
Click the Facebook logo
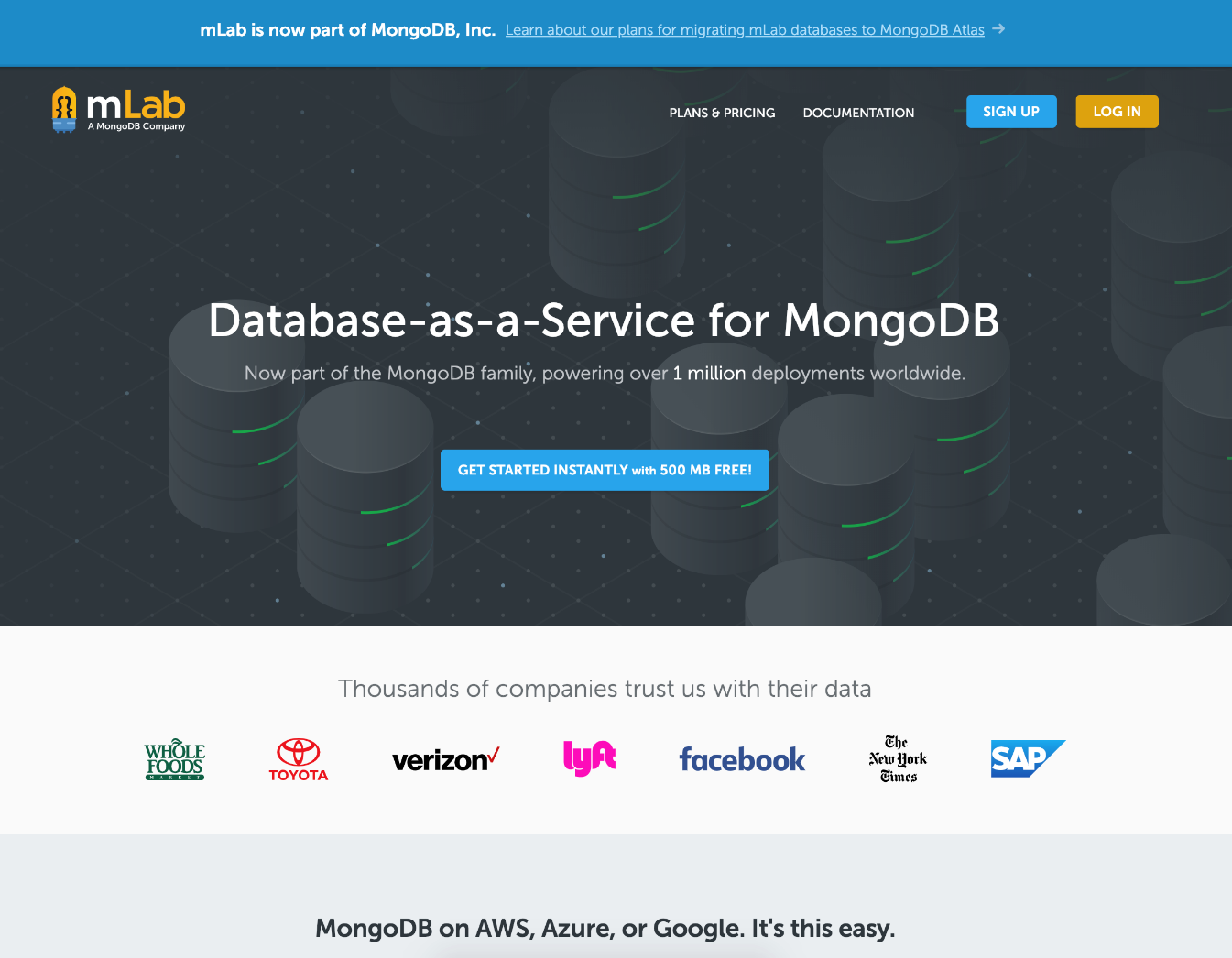coord(742,759)
